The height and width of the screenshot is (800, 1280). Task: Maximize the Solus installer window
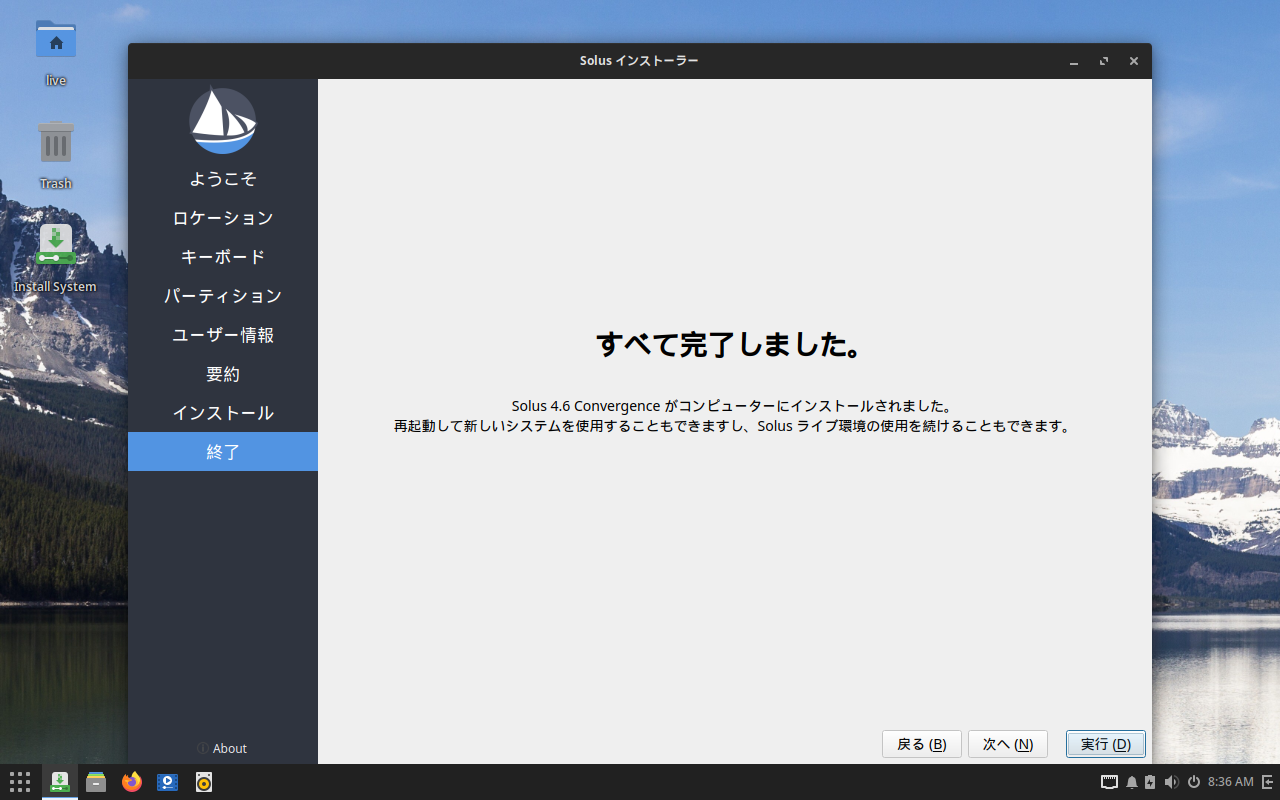coord(1104,61)
